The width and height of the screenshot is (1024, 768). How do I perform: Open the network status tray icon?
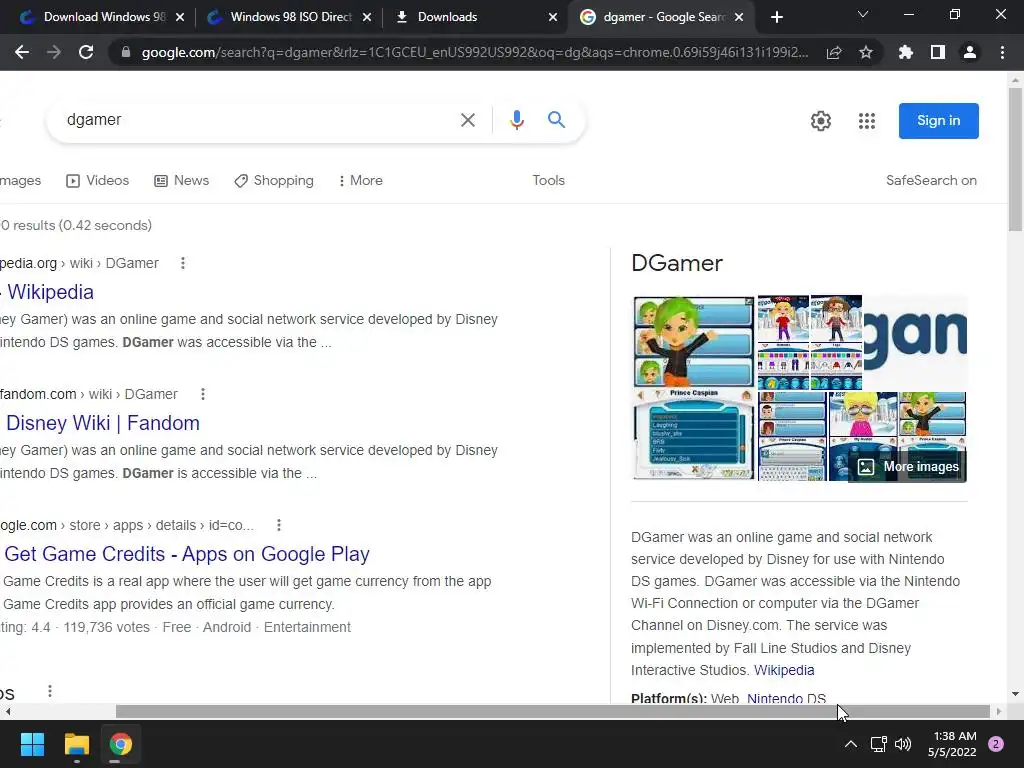[878, 744]
